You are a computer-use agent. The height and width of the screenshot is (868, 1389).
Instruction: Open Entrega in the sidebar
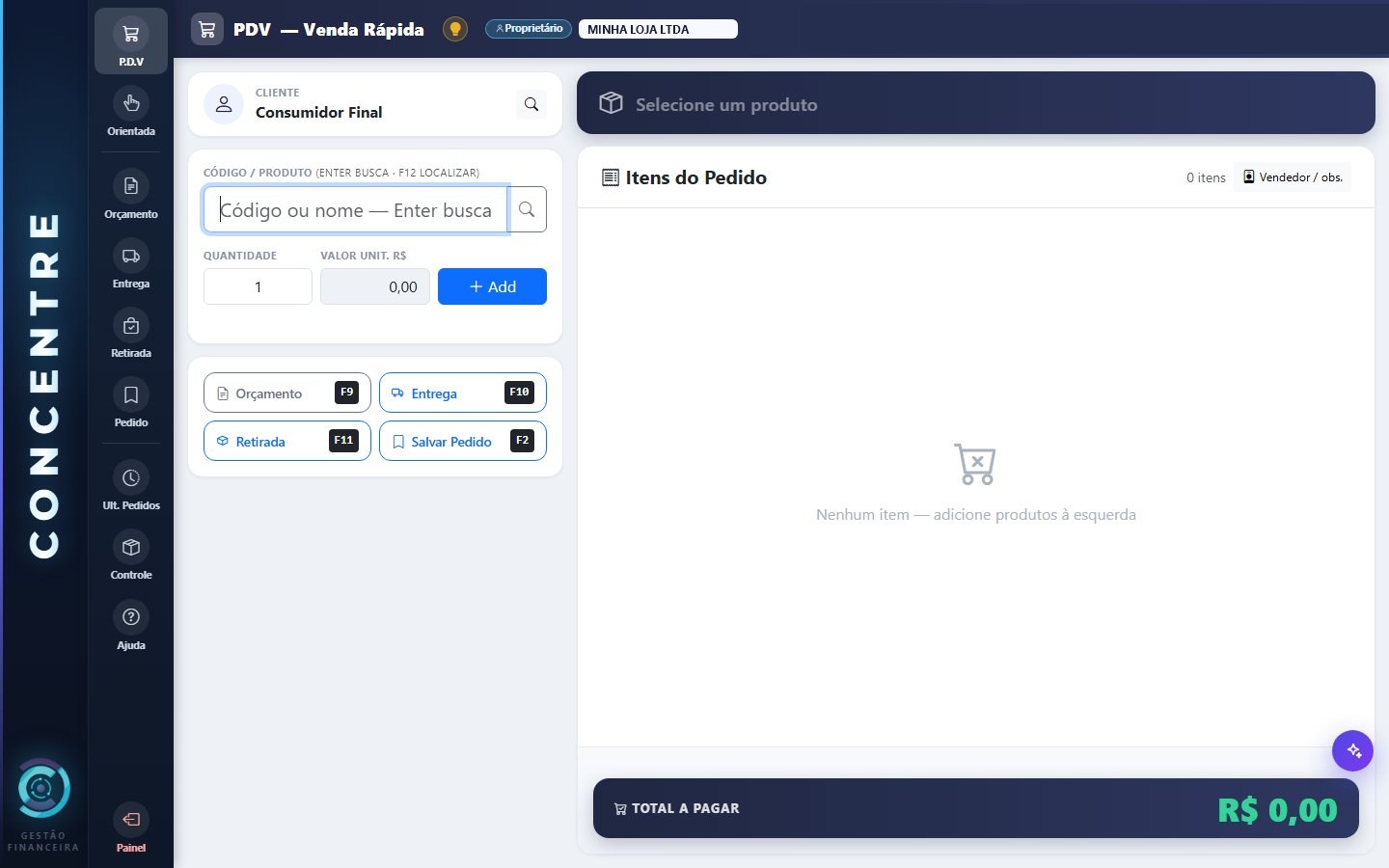click(131, 265)
